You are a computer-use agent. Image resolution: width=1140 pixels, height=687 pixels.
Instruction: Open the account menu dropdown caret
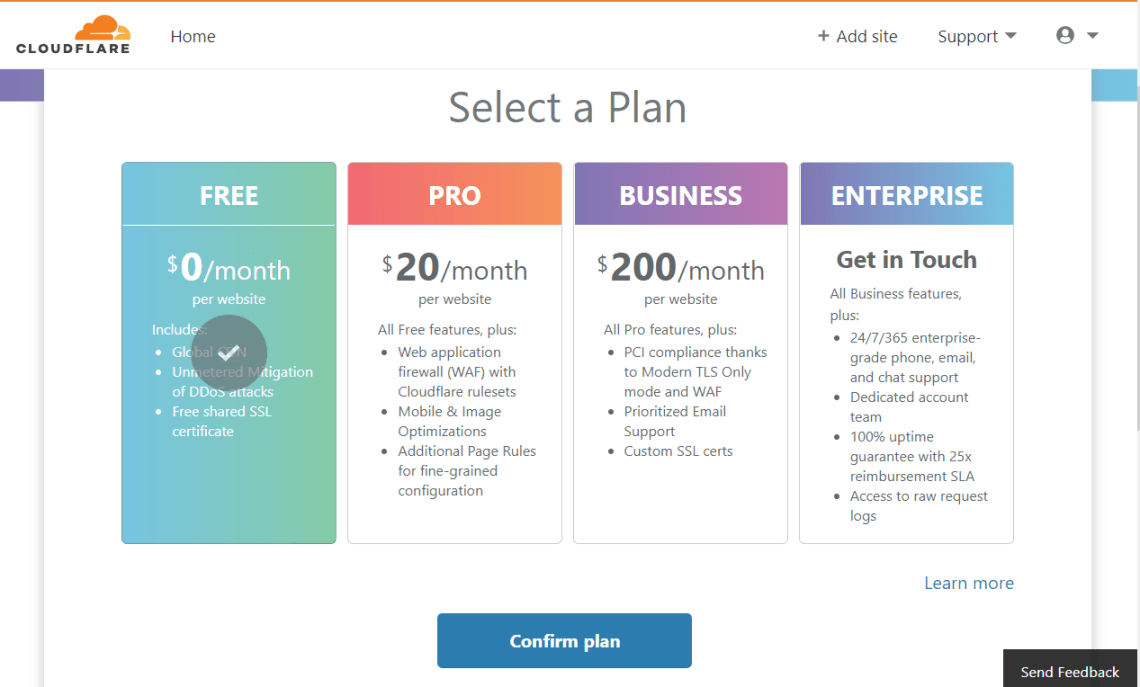[x=1093, y=36]
